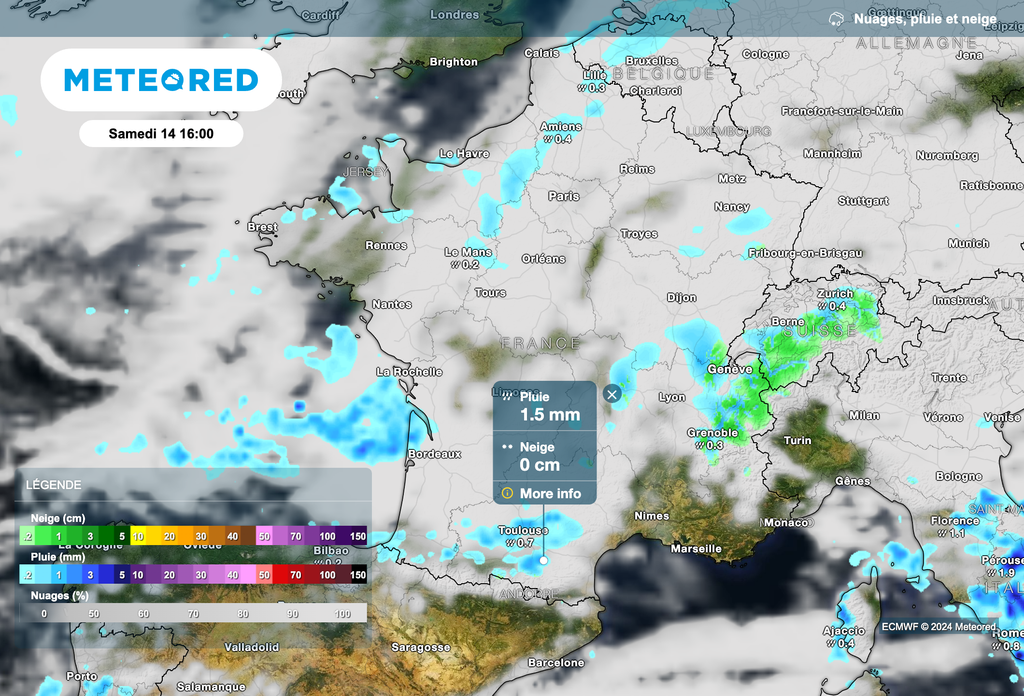
Task: Click the Lyon city label on map
Action: click(672, 397)
